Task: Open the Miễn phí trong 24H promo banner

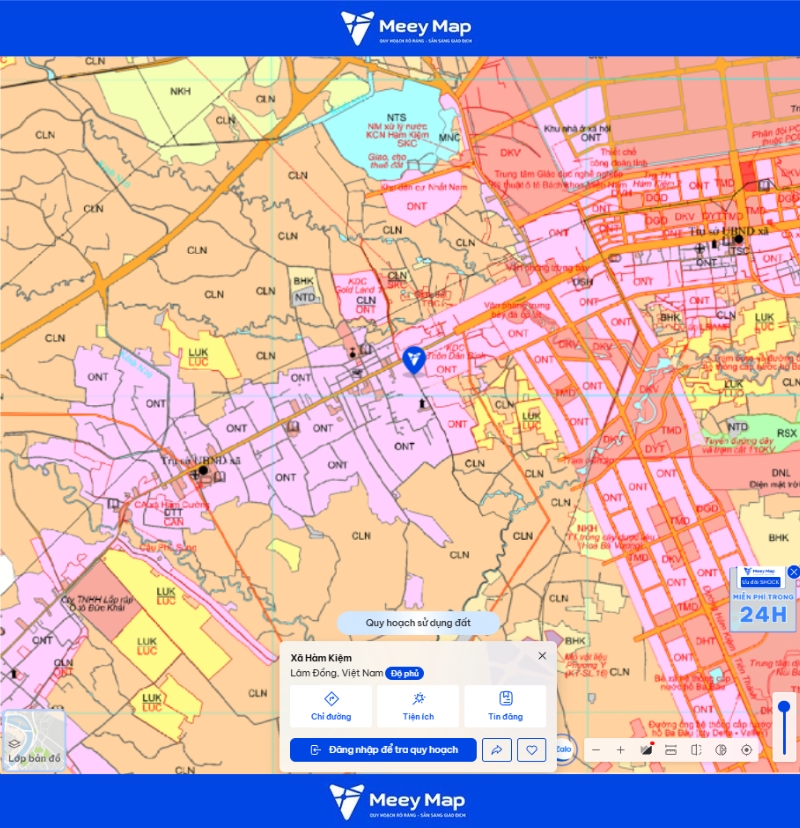Action: [763, 599]
